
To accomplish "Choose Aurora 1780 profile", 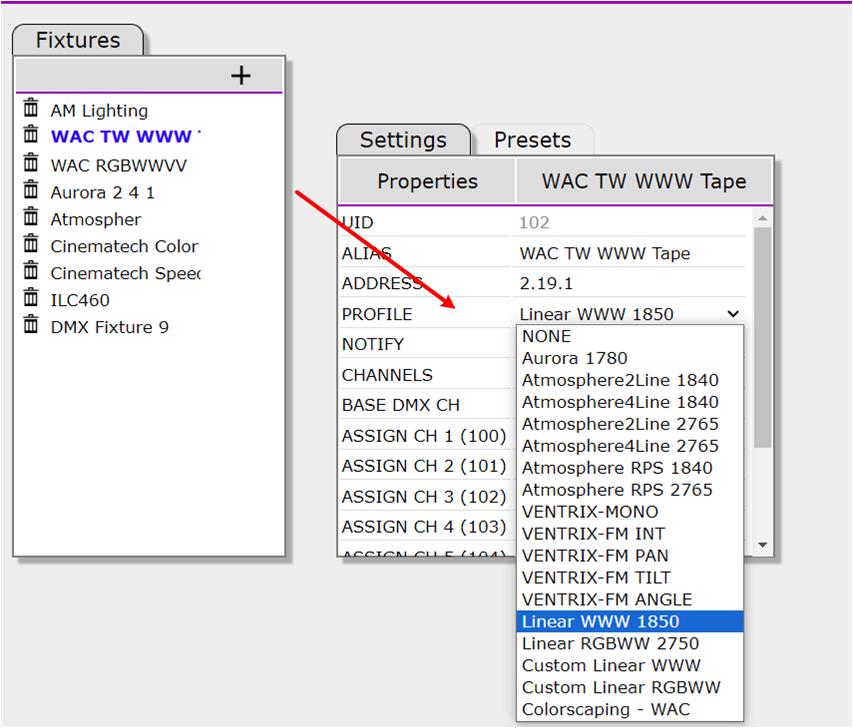I will (x=629, y=358).
